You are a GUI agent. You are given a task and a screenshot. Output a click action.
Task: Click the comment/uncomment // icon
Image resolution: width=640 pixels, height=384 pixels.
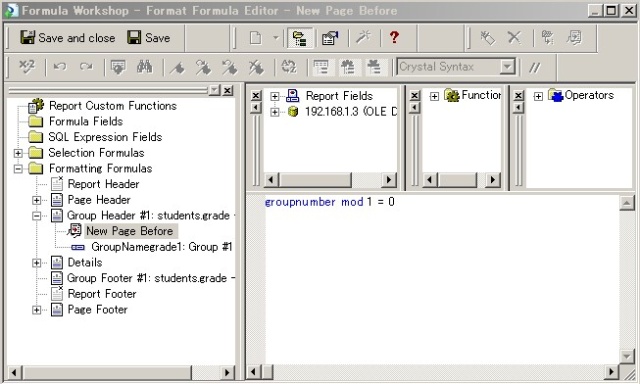pos(534,67)
